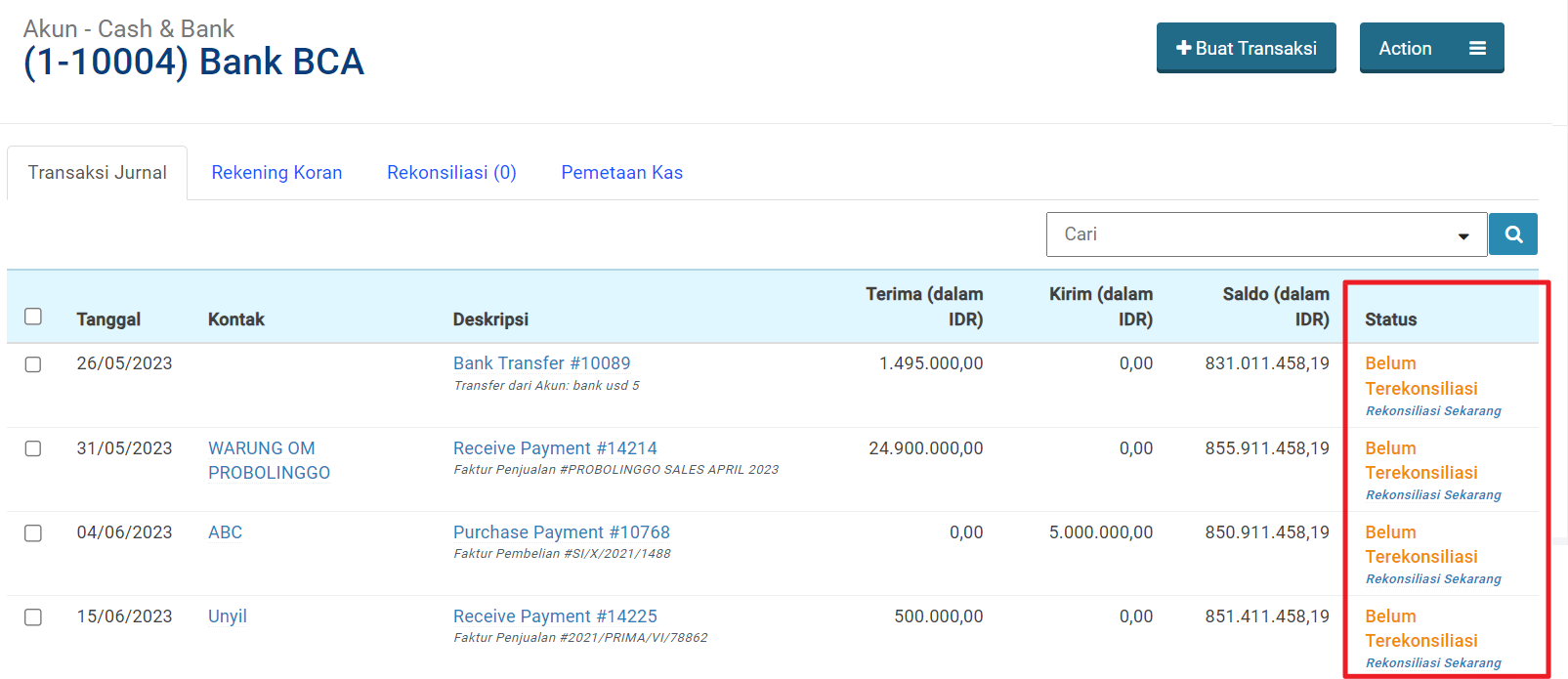Click Rekonsiliasi Sekarang for Purchase Payment #10768

pyautogui.click(x=1433, y=579)
